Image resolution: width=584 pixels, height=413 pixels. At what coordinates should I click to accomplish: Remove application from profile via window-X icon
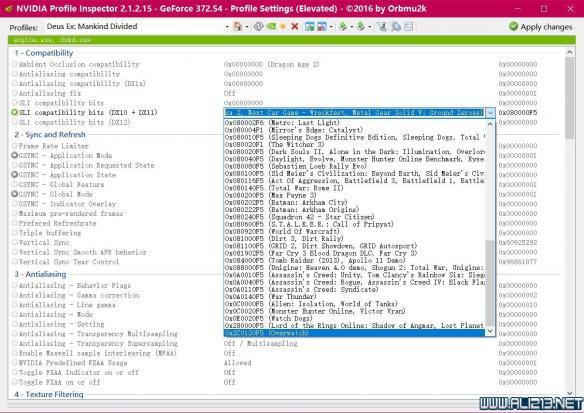coord(321,26)
